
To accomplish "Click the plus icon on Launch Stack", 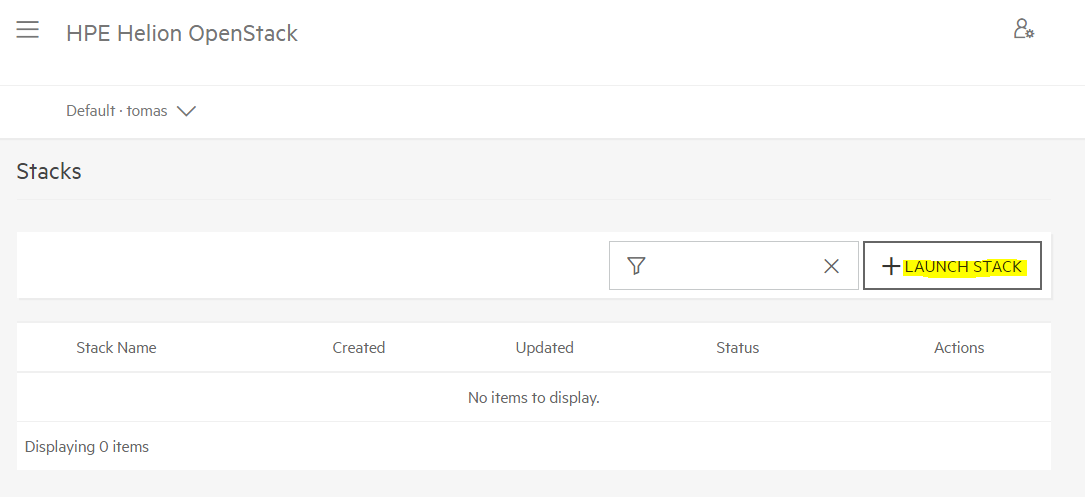I will tap(891, 266).
